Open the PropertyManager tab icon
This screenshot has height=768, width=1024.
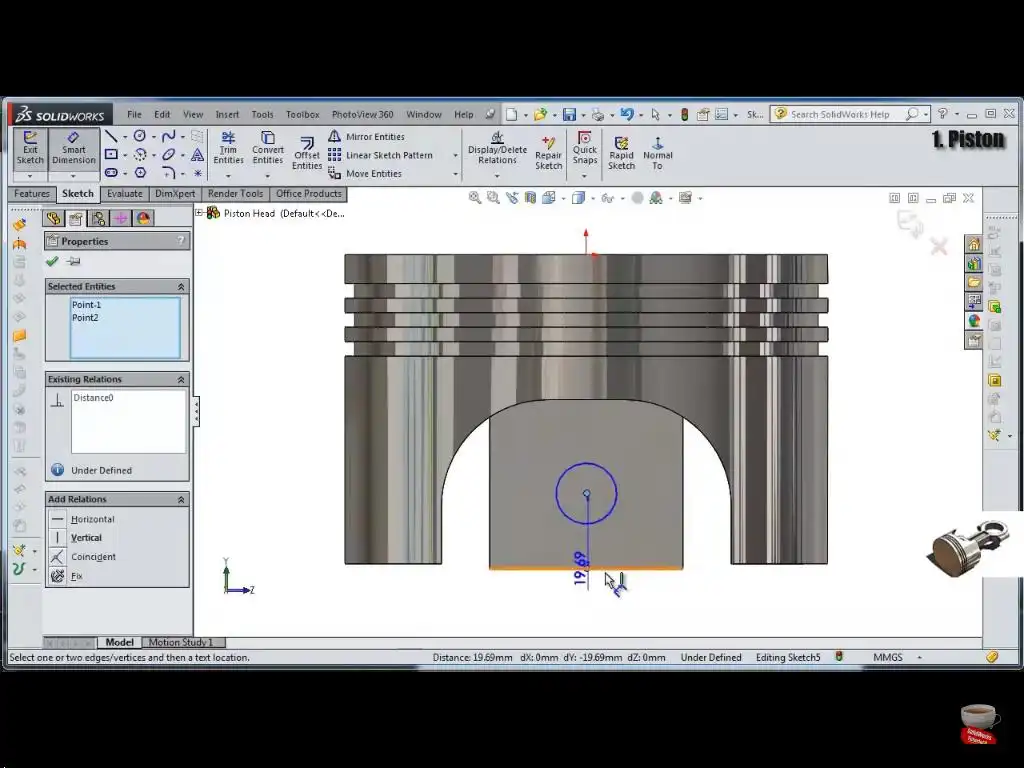[x=76, y=218]
